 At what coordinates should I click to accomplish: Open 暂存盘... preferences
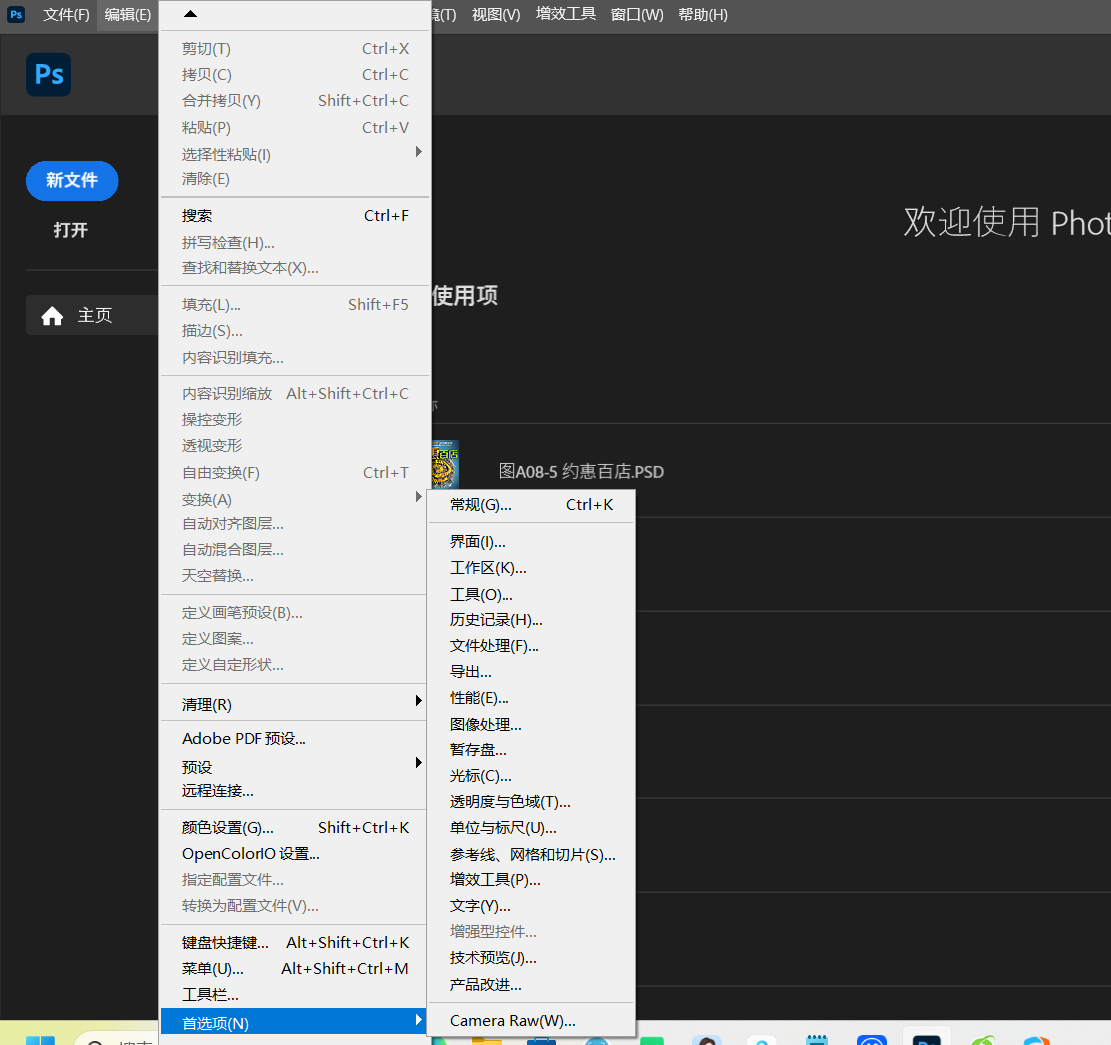pos(531,750)
